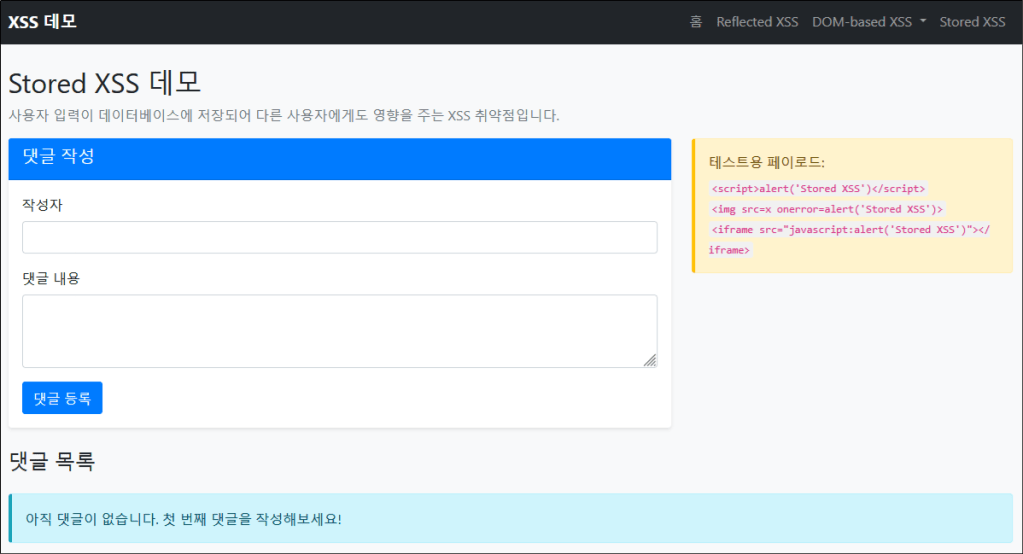Click the 작성자 input field
This screenshot has width=1023, height=554.
pyautogui.click(x=339, y=237)
